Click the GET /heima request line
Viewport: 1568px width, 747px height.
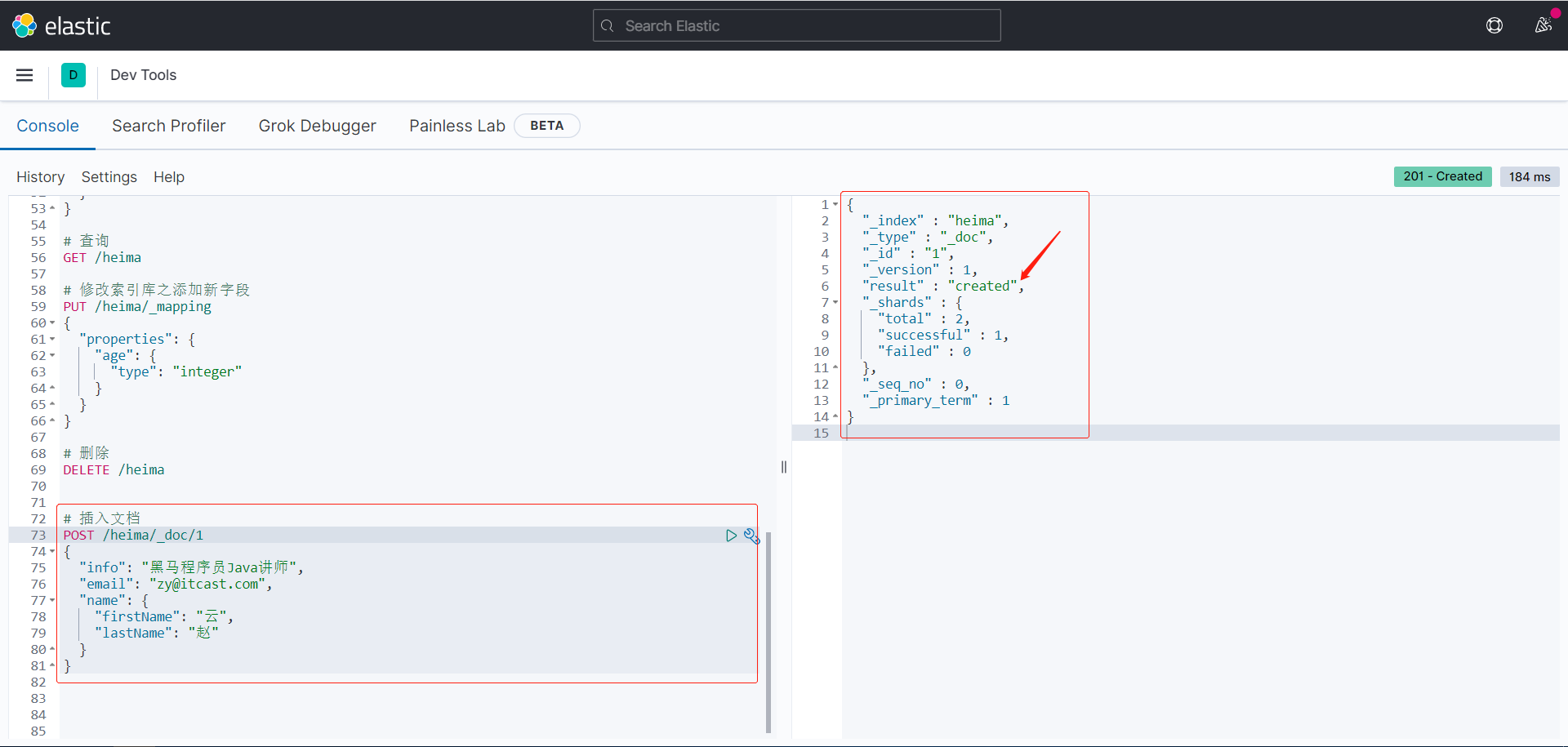tap(102, 258)
